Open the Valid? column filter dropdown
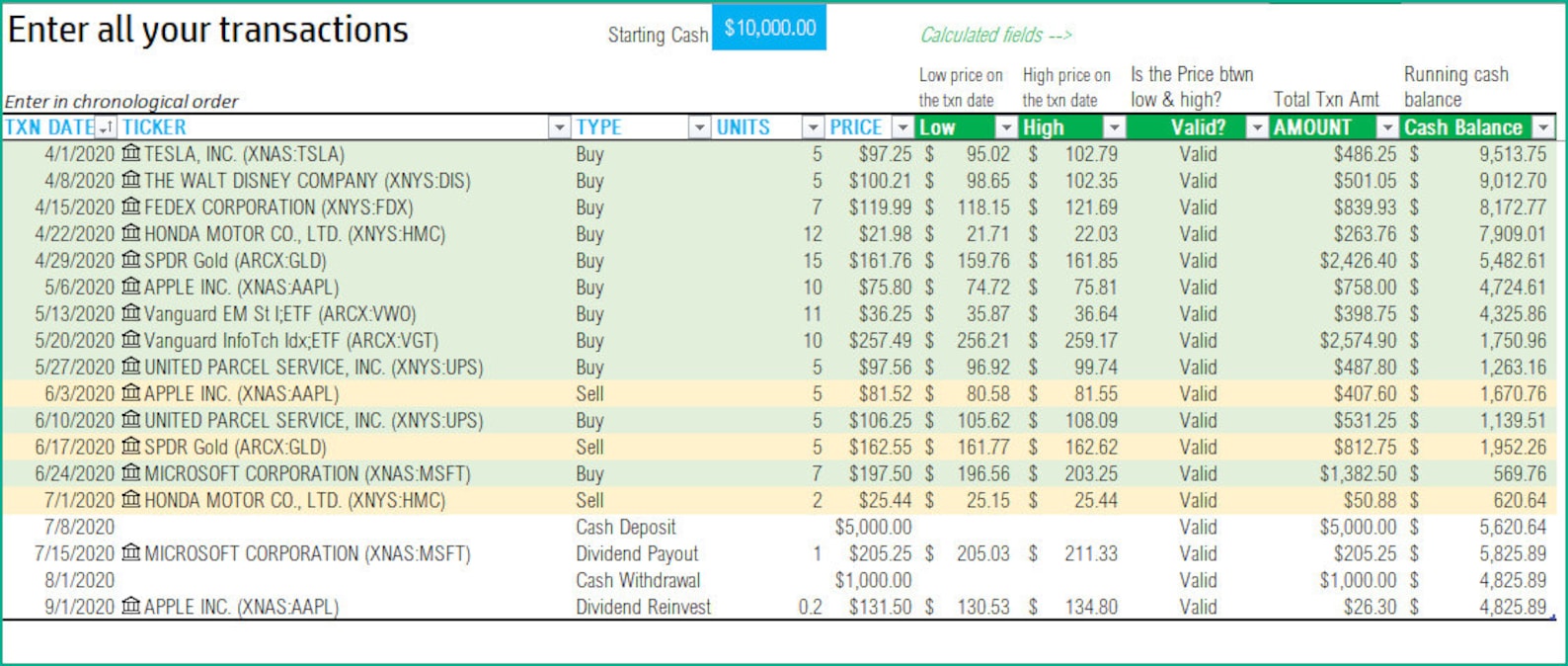The width and height of the screenshot is (1568, 666). 1256,127
